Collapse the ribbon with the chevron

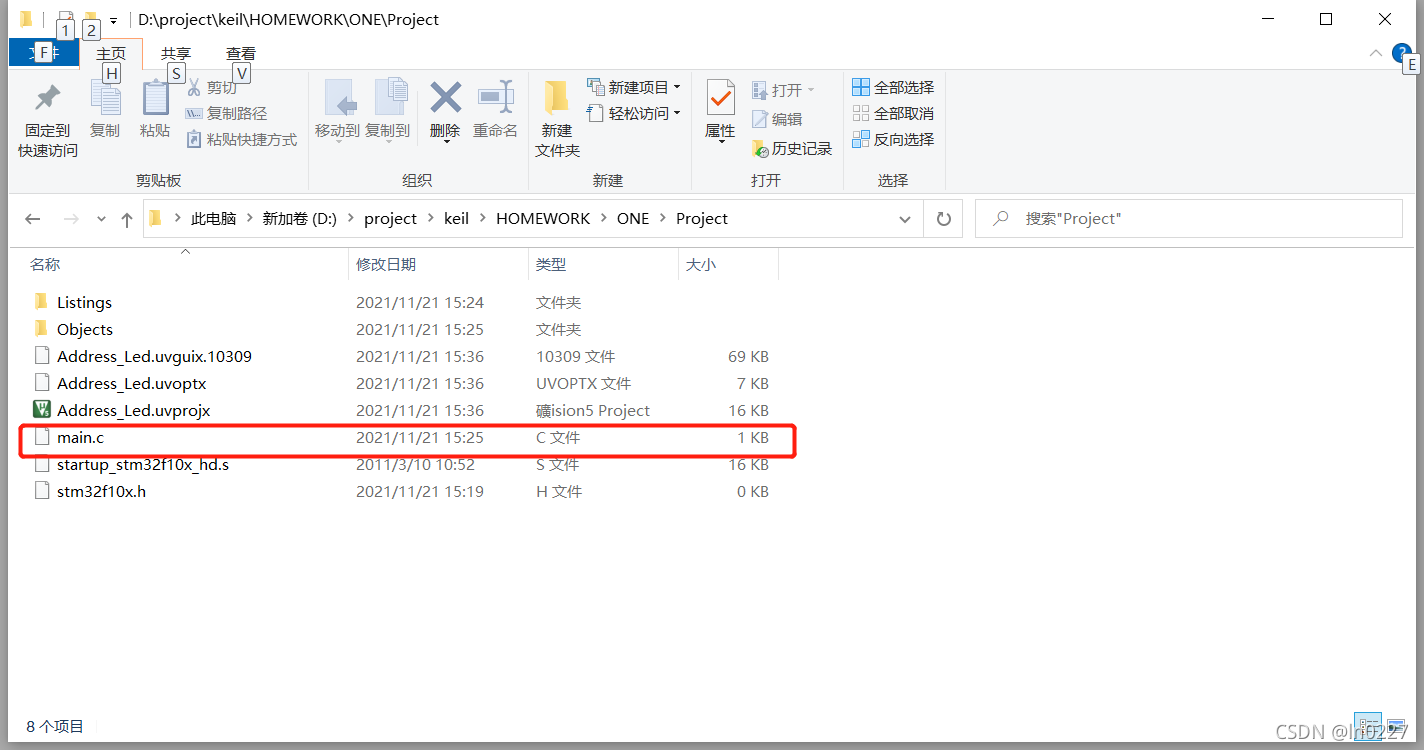[x=1376, y=53]
